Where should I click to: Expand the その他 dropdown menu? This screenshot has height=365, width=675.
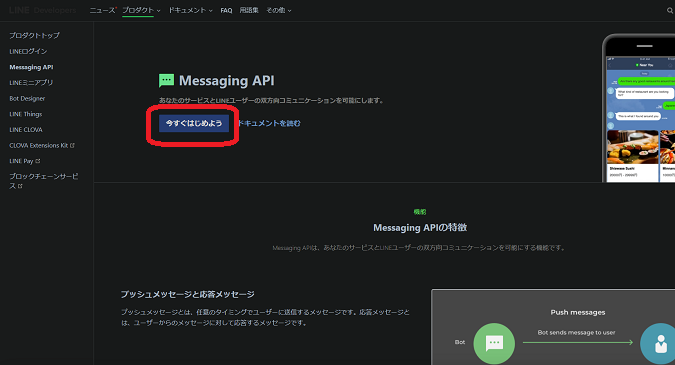(x=279, y=10)
